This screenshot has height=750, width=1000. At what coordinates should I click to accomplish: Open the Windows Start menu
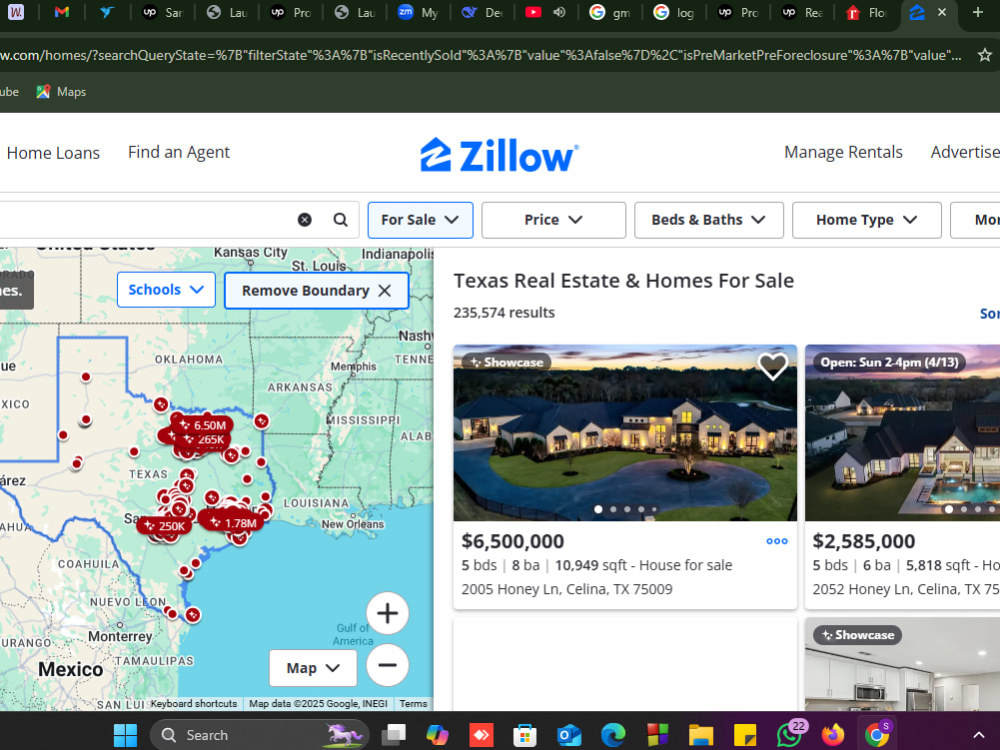(125, 735)
